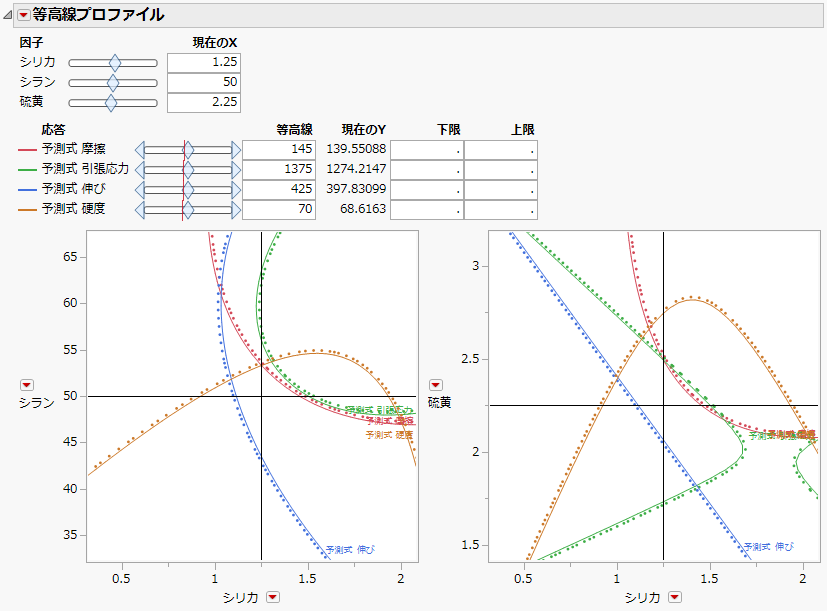Click right arrow of 予測式 硬度 contour slider
This screenshot has width=827, height=611.
236,210
